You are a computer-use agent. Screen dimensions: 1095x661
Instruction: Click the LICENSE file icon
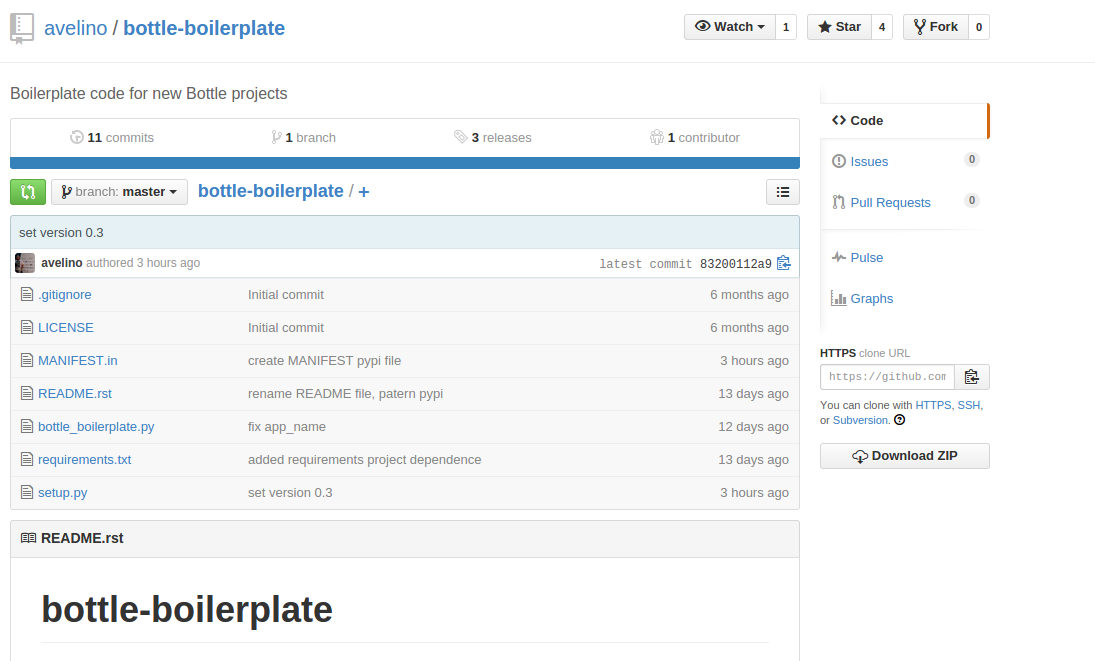tap(27, 327)
